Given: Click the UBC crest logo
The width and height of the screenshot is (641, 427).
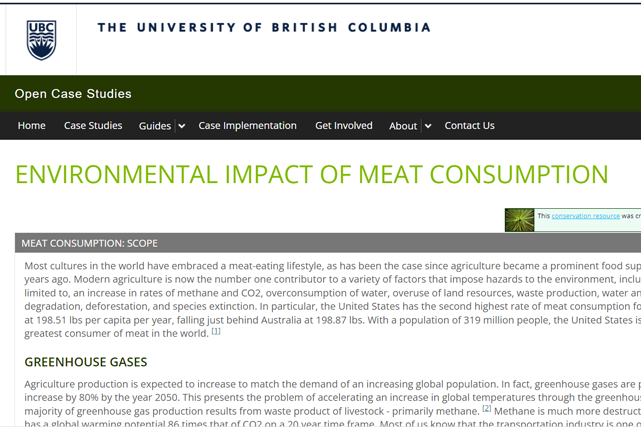Looking at the screenshot, I should tap(41, 40).
